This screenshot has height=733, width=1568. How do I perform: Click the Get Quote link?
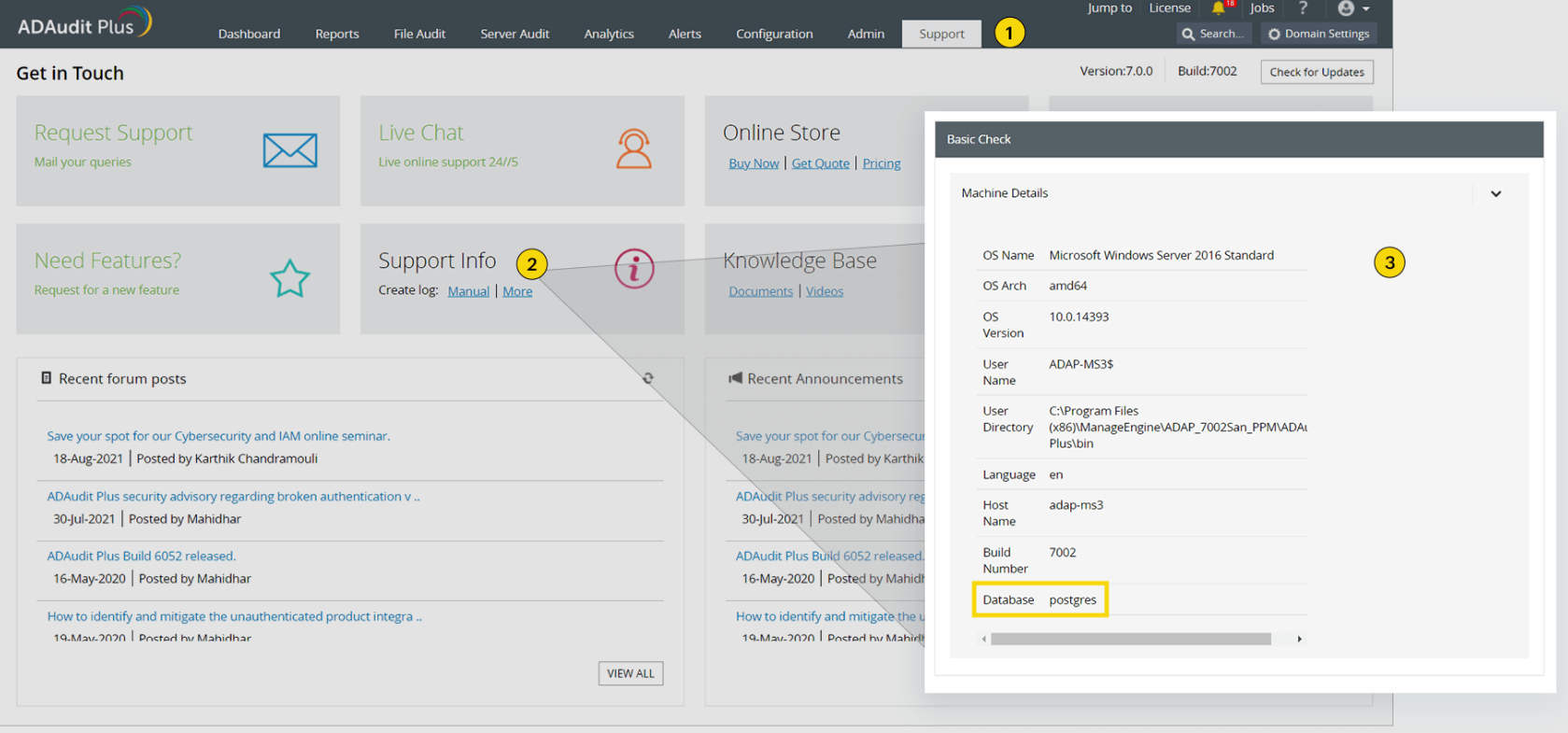click(x=821, y=163)
